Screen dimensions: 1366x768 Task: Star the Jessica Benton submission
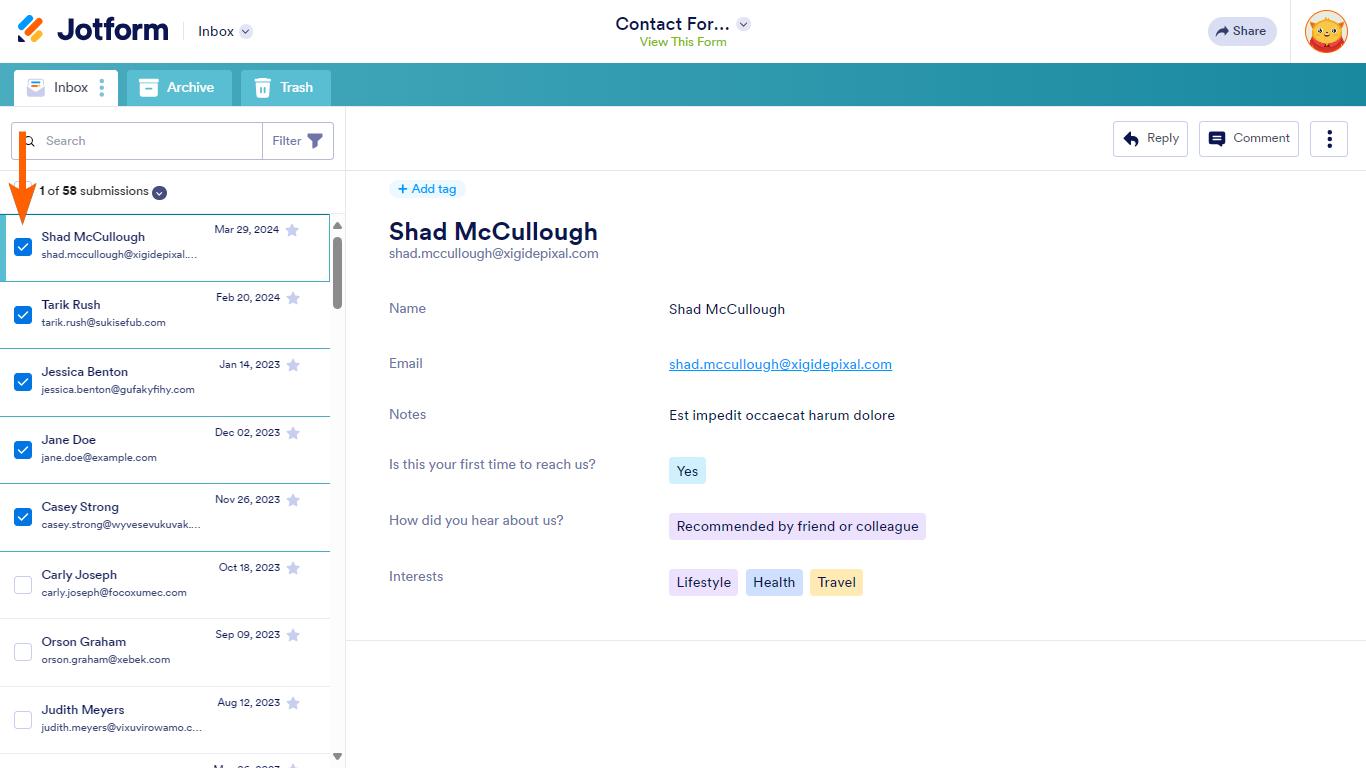293,365
